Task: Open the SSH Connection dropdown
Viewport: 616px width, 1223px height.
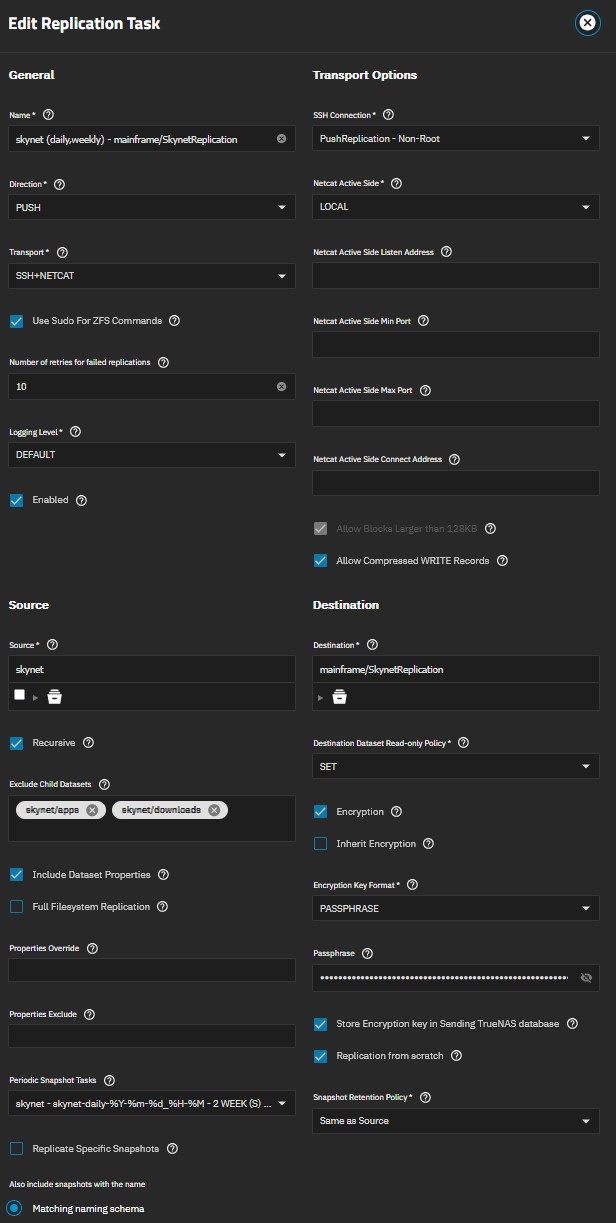Action: pos(456,139)
